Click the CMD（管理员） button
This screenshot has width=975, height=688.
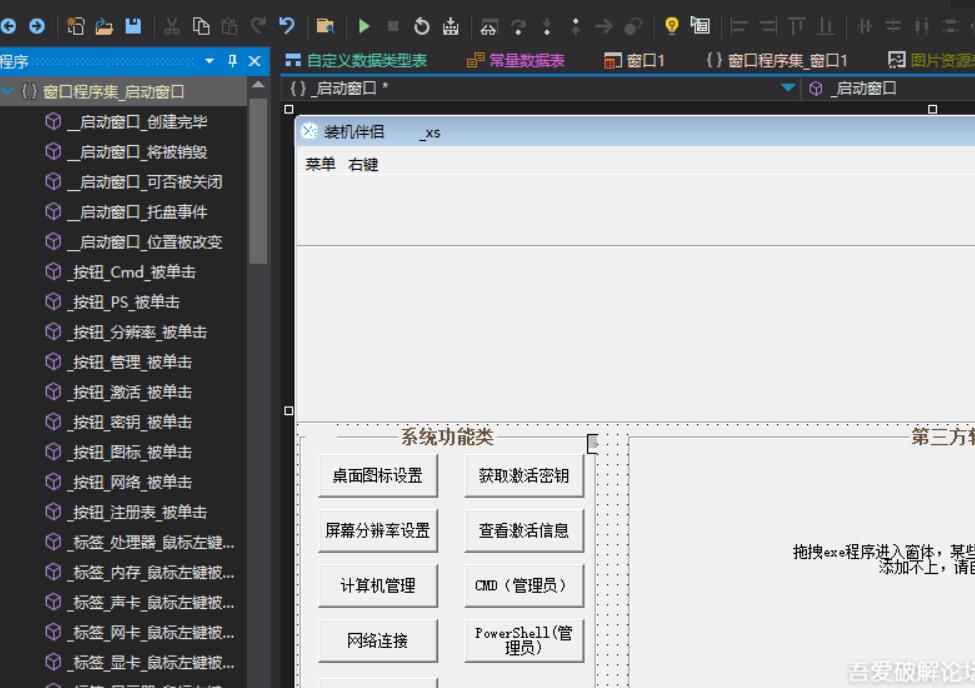click(x=524, y=585)
